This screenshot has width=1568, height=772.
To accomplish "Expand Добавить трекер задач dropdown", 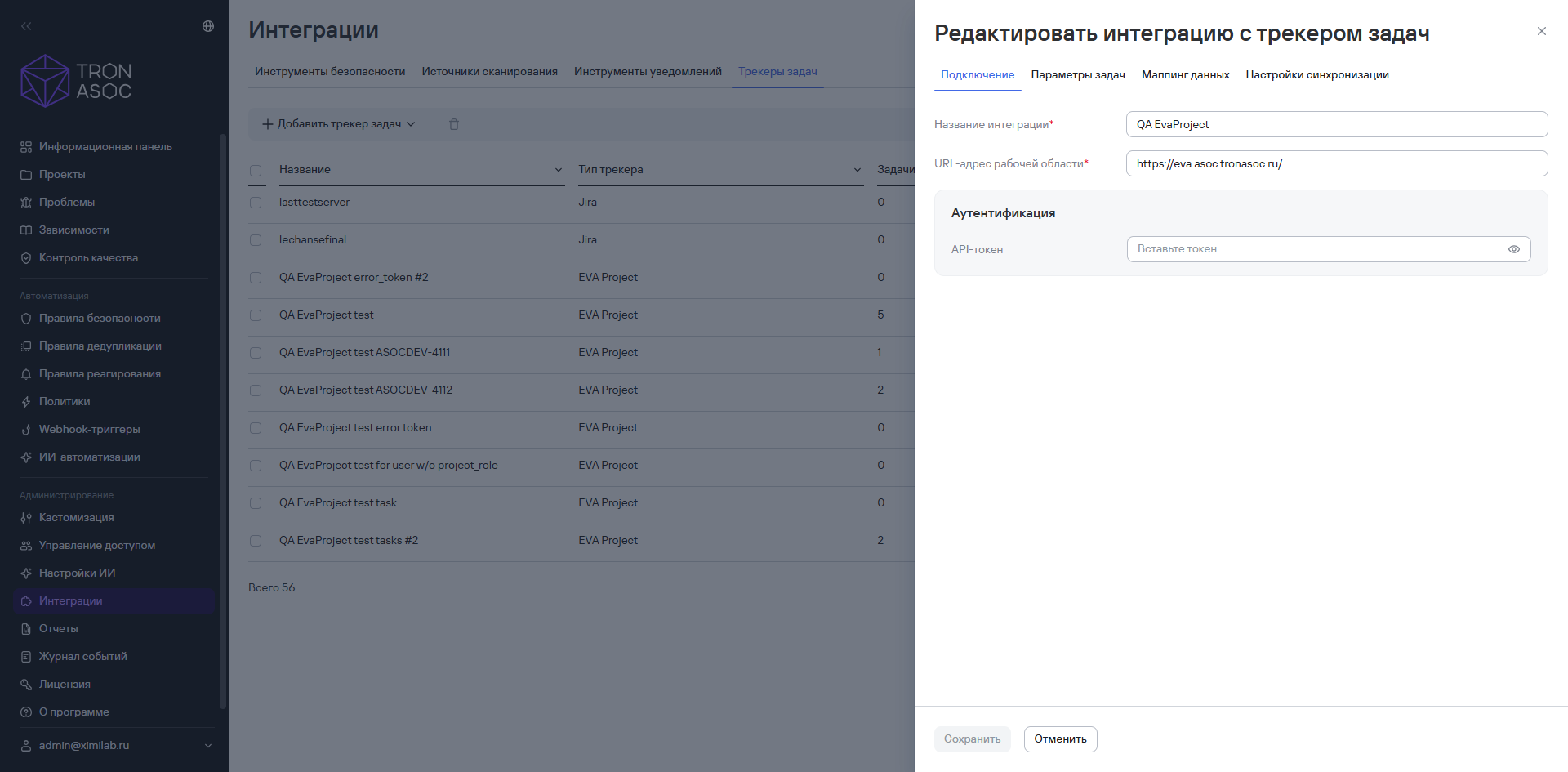I will (338, 124).
